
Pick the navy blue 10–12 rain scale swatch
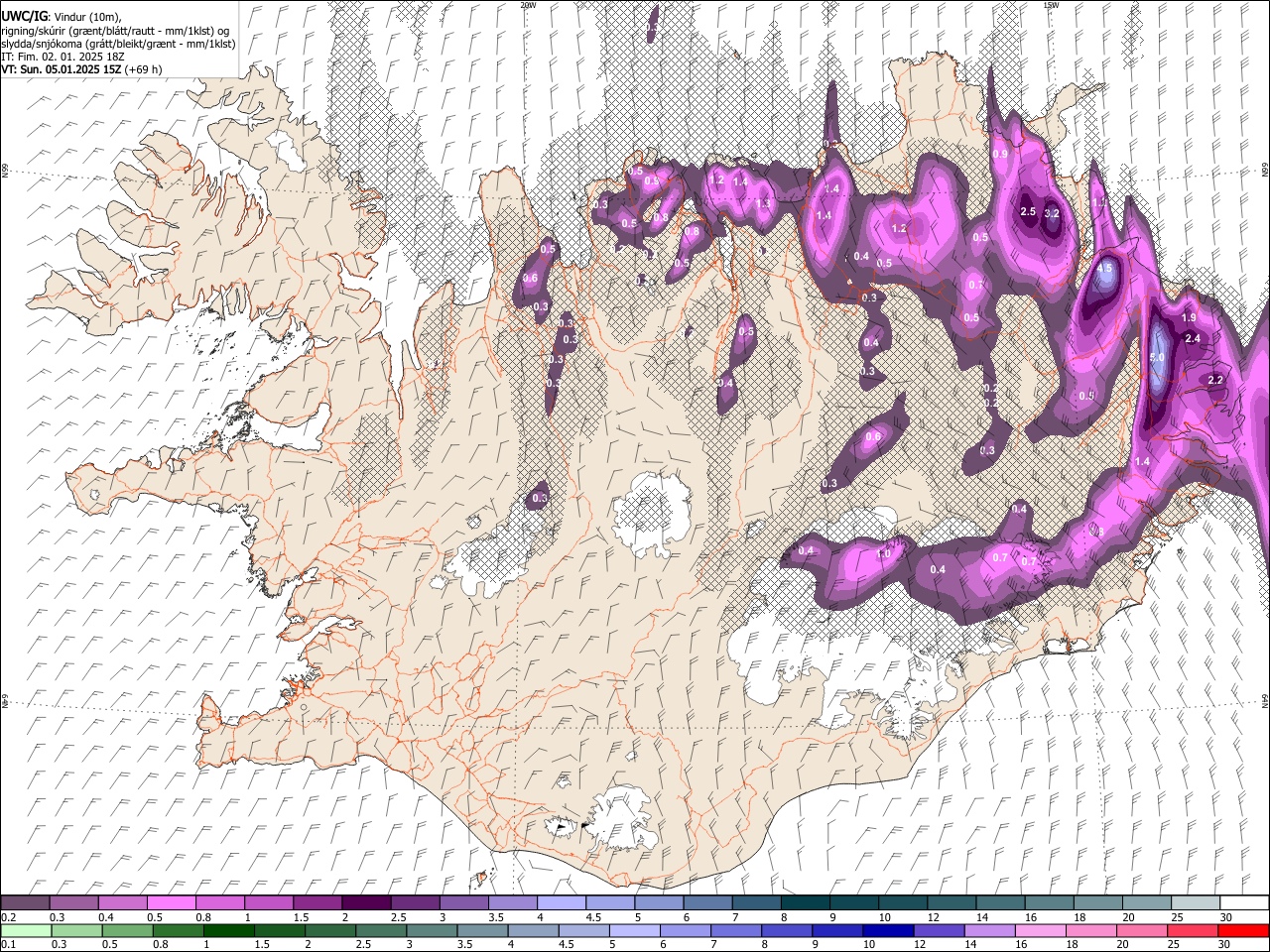888,930
